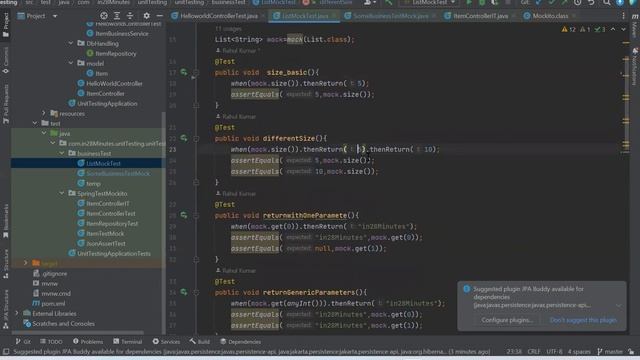
Task: Open the Problems tool window
Action: click(x=88, y=342)
